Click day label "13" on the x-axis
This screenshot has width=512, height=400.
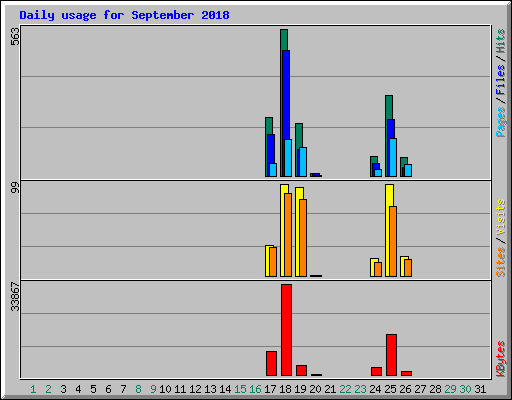[210, 389]
